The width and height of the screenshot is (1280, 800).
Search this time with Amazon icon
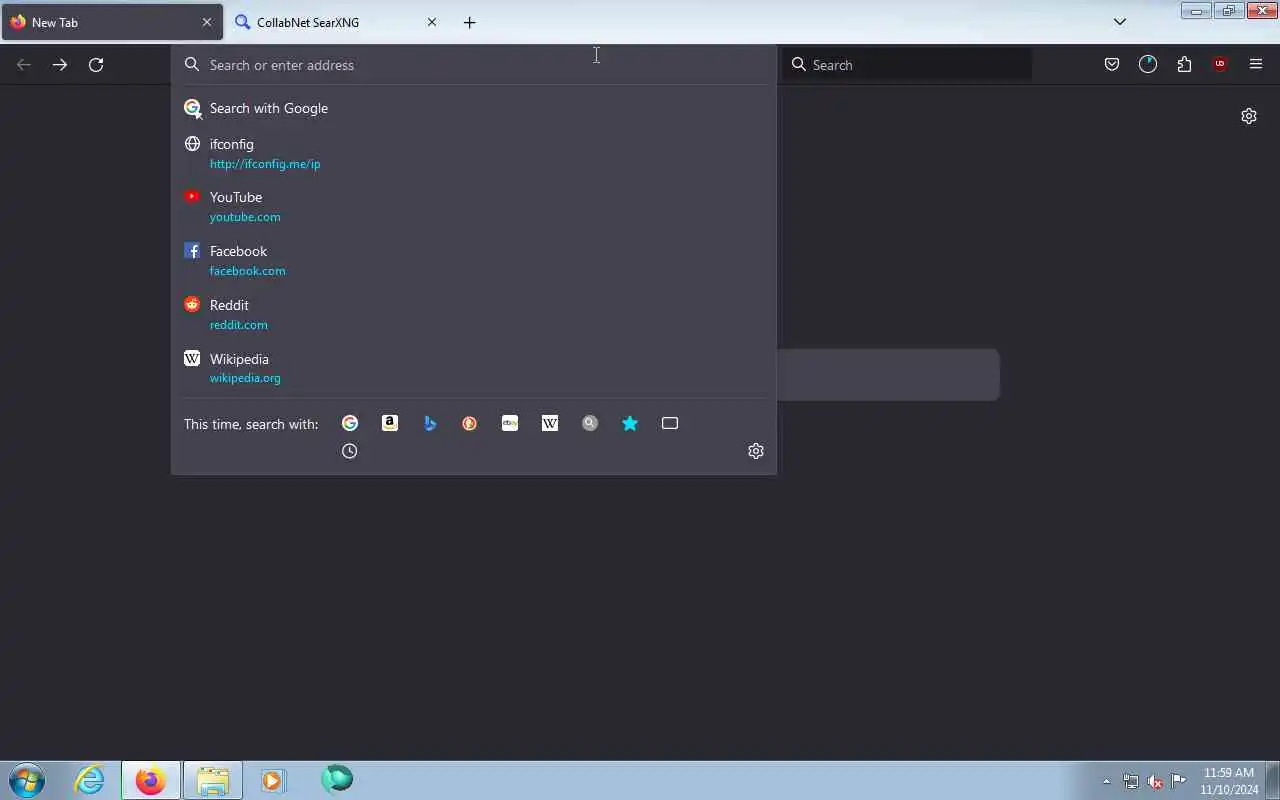click(x=390, y=423)
